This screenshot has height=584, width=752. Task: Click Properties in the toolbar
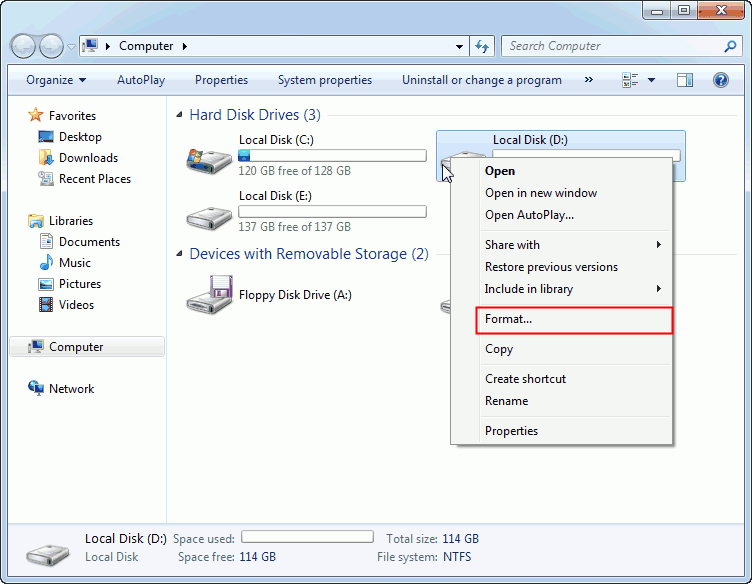(221, 80)
